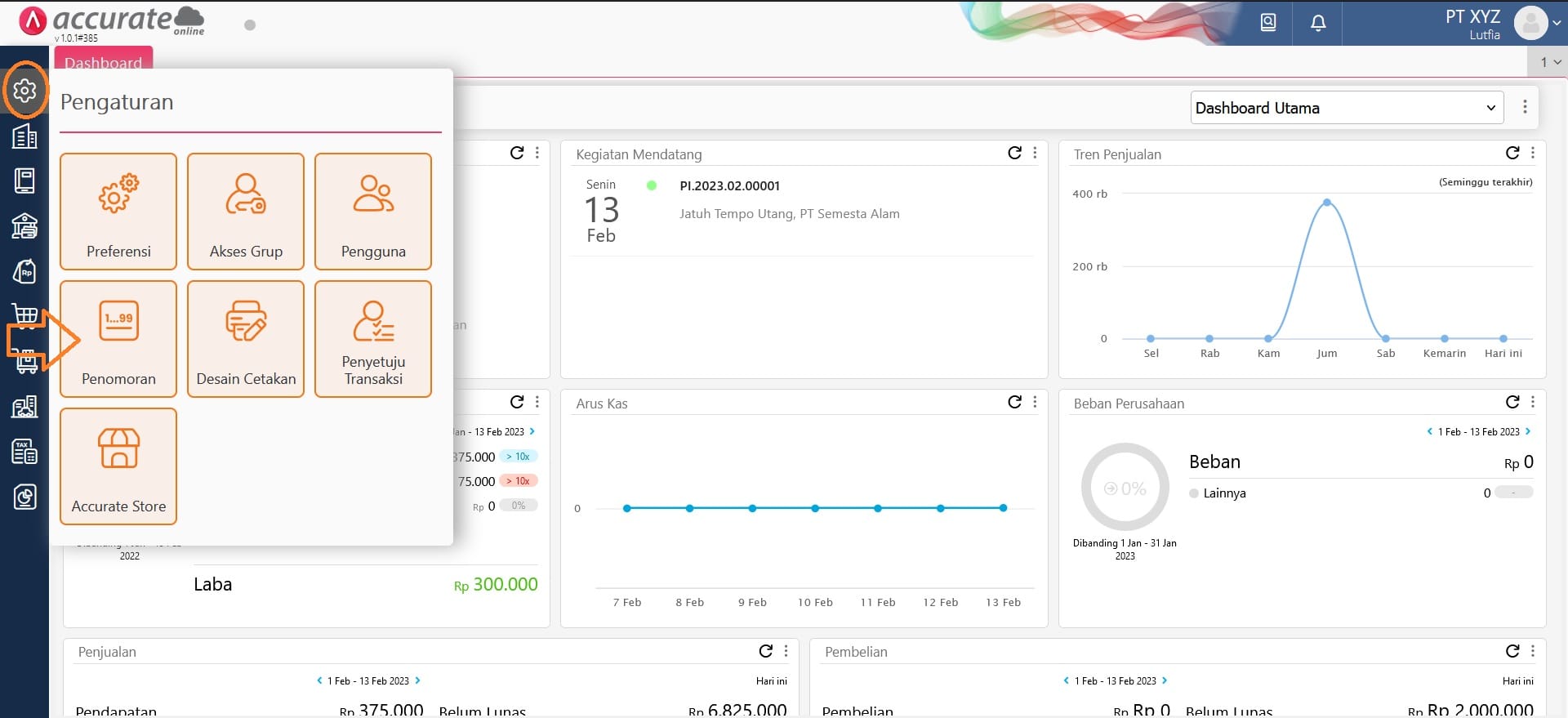1568x718 pixels.
Task: Open the Preferensi settings tile
Action: tap(118, 212)
